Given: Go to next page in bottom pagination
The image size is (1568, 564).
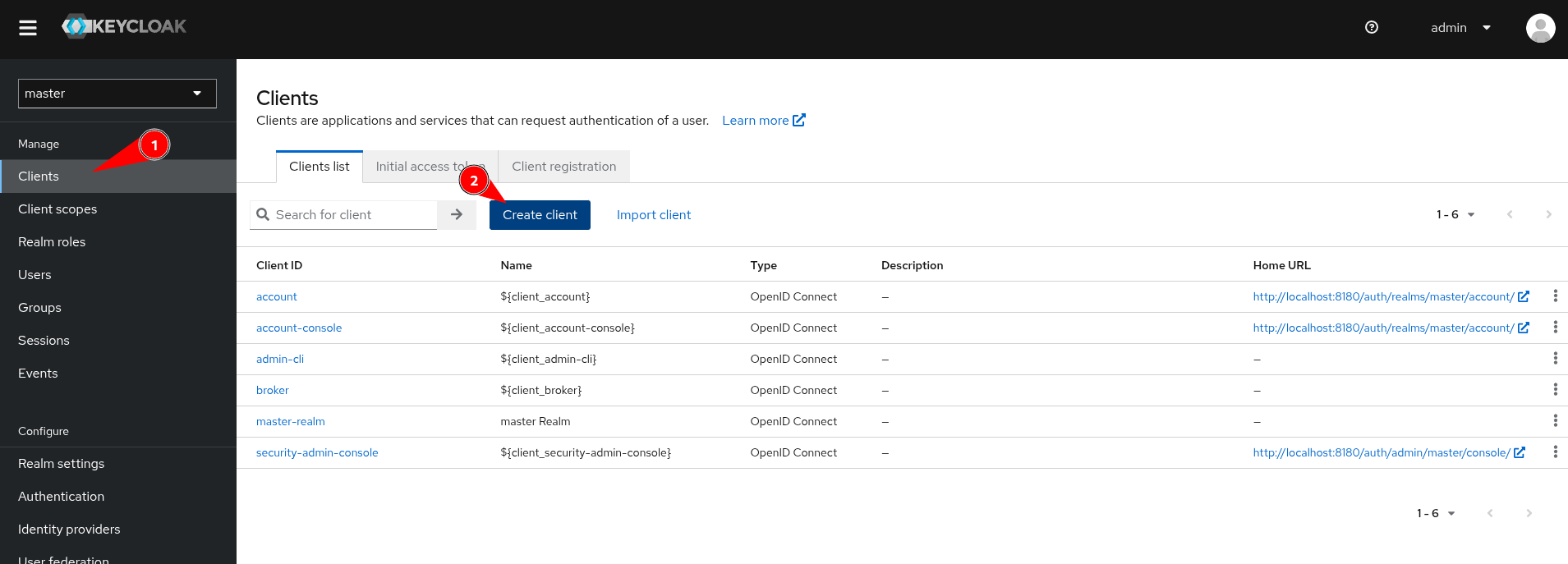Looking at the screenshot, I should tap(1529, 513).
